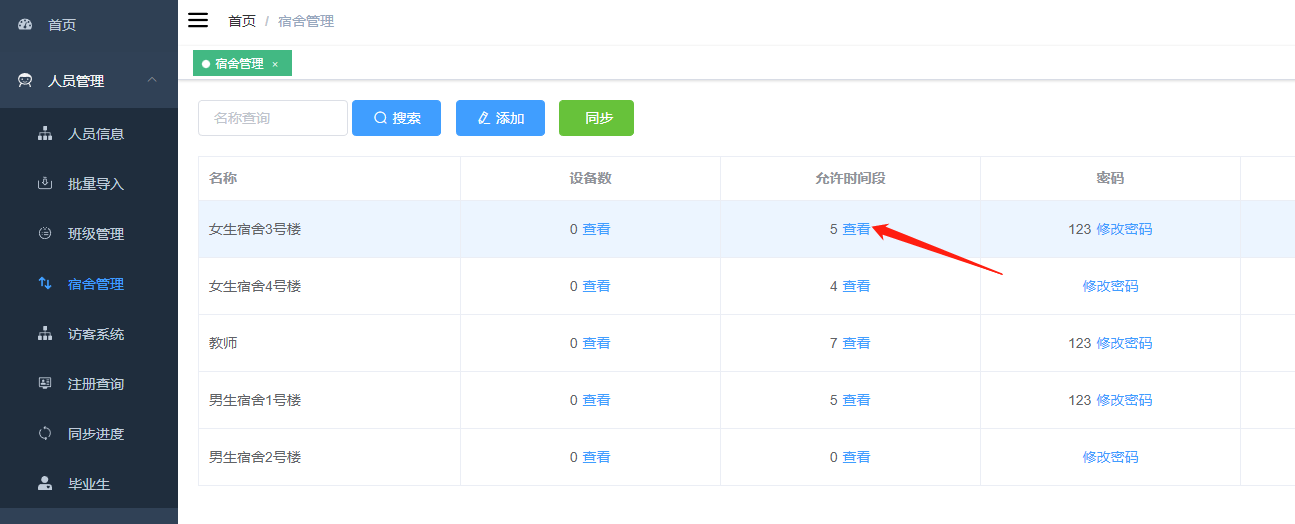
Task: View devices for 女生宿舍4号楼
Action: pos(596,286)
